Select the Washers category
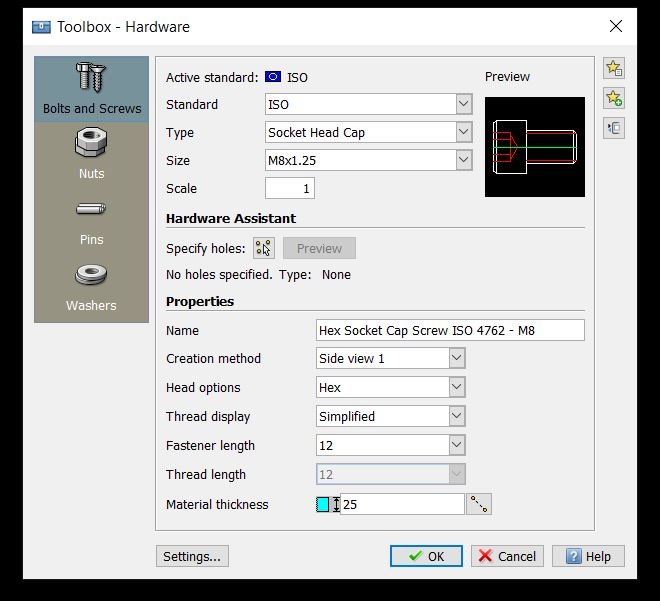Viewport: 660px width, 601px height. pos(91,288)
